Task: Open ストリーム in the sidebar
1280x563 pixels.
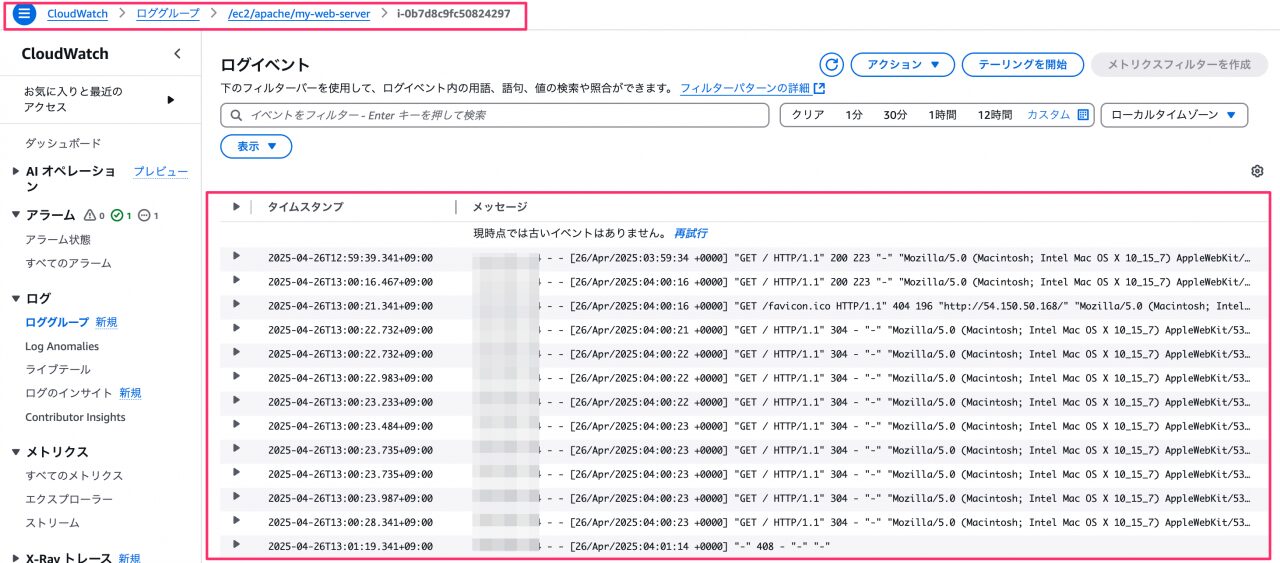Action: (52, 523)
